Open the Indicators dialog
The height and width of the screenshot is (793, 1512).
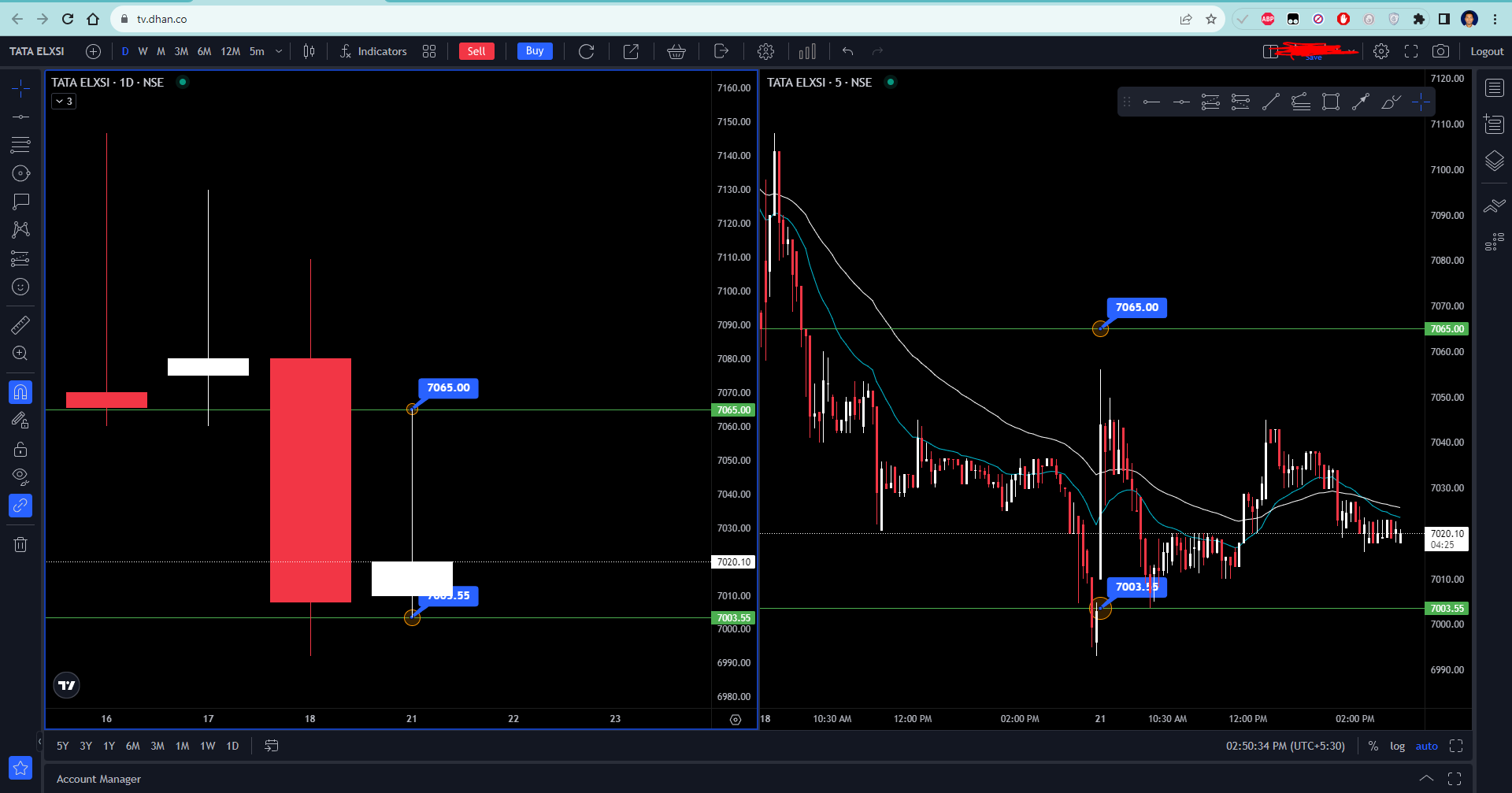pyautogui.click(x=373, y=51)
